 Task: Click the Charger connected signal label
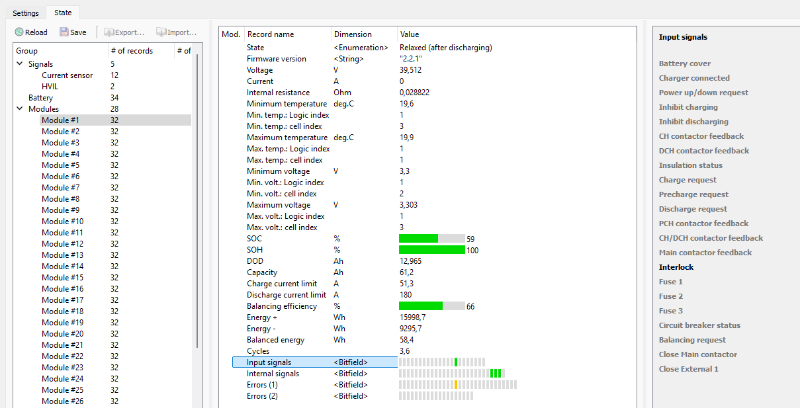tap(694, 78)
